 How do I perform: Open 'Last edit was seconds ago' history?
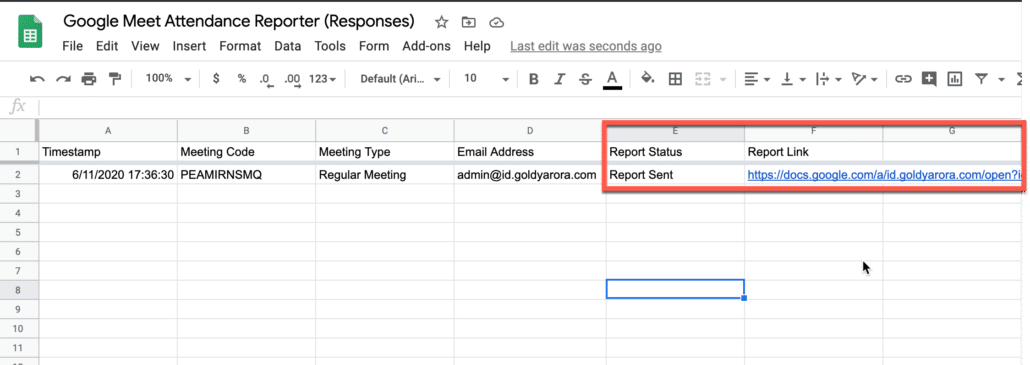pos(586,46)
